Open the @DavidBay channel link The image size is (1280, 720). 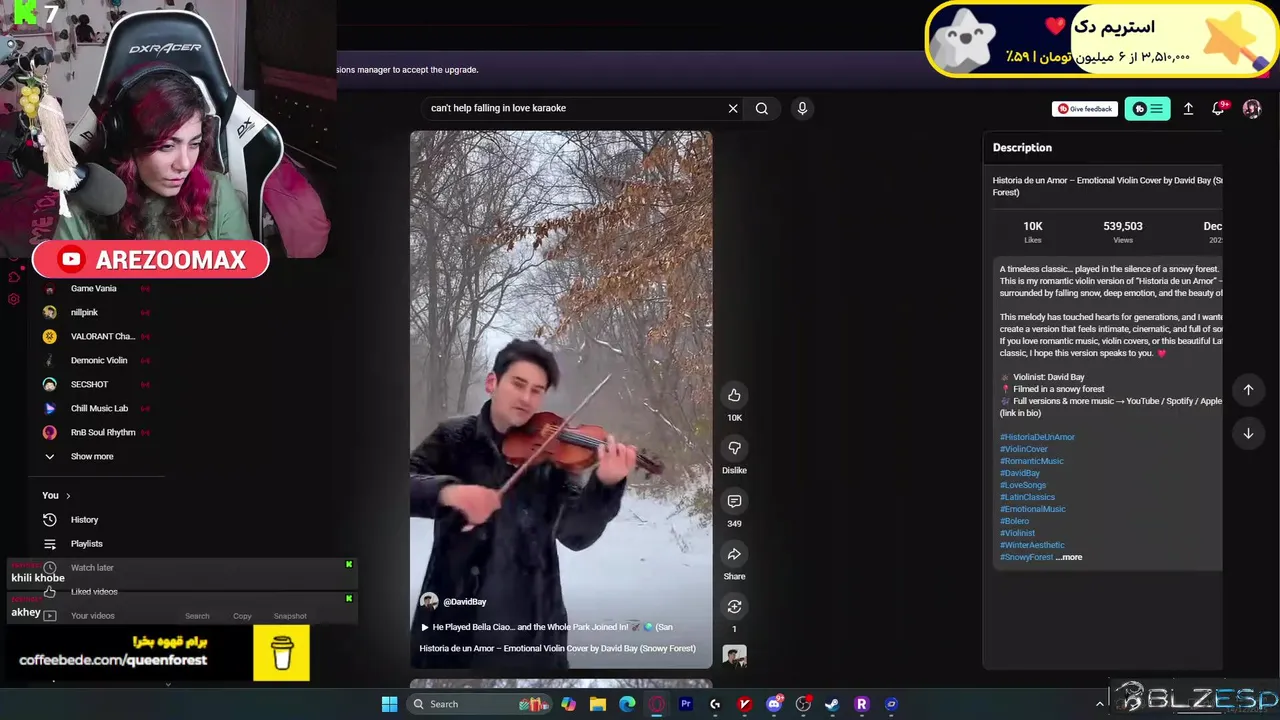point(465,602)
